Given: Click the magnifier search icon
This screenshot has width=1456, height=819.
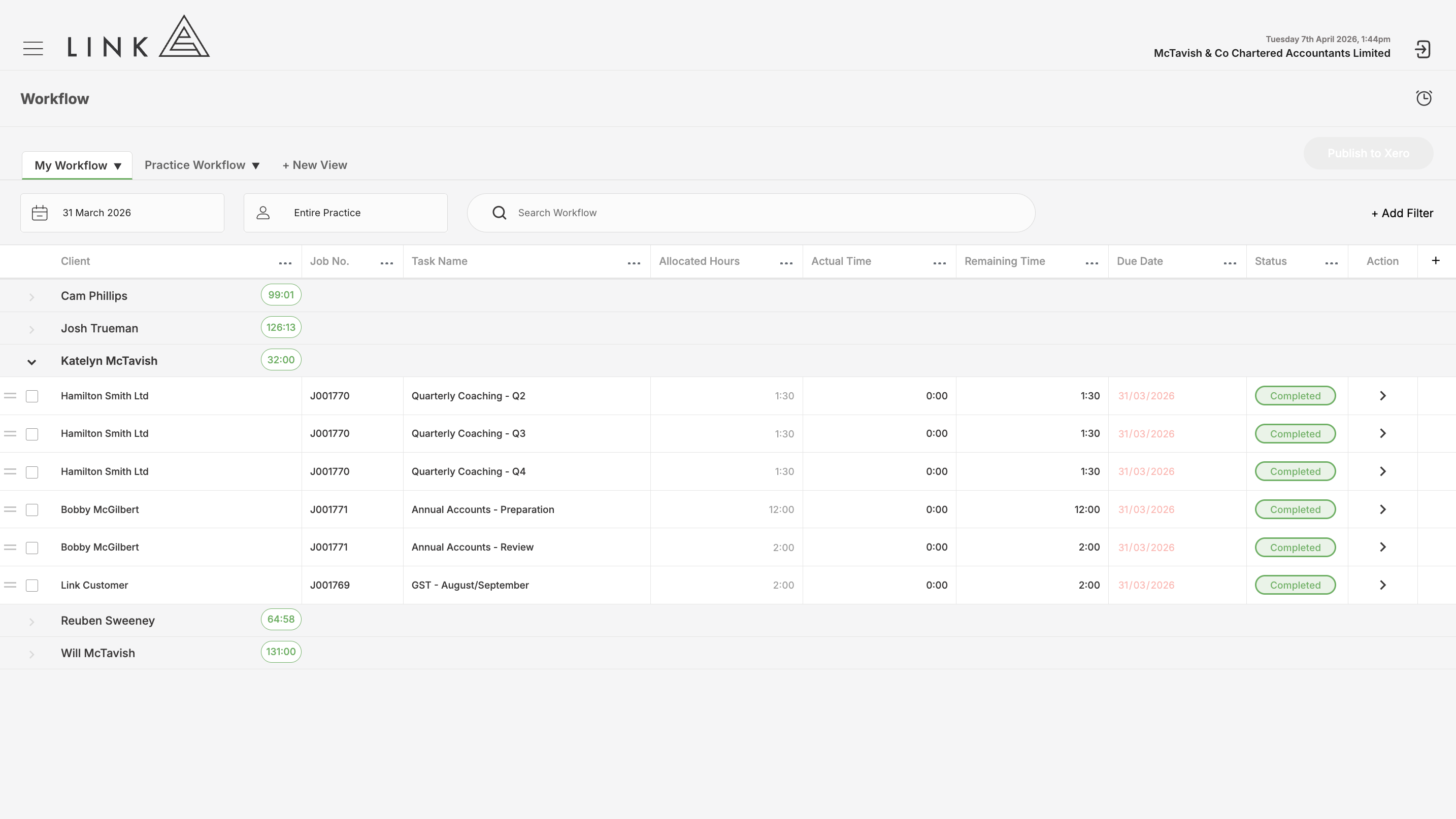Looking at the screenshot, I should click(499, 213).
